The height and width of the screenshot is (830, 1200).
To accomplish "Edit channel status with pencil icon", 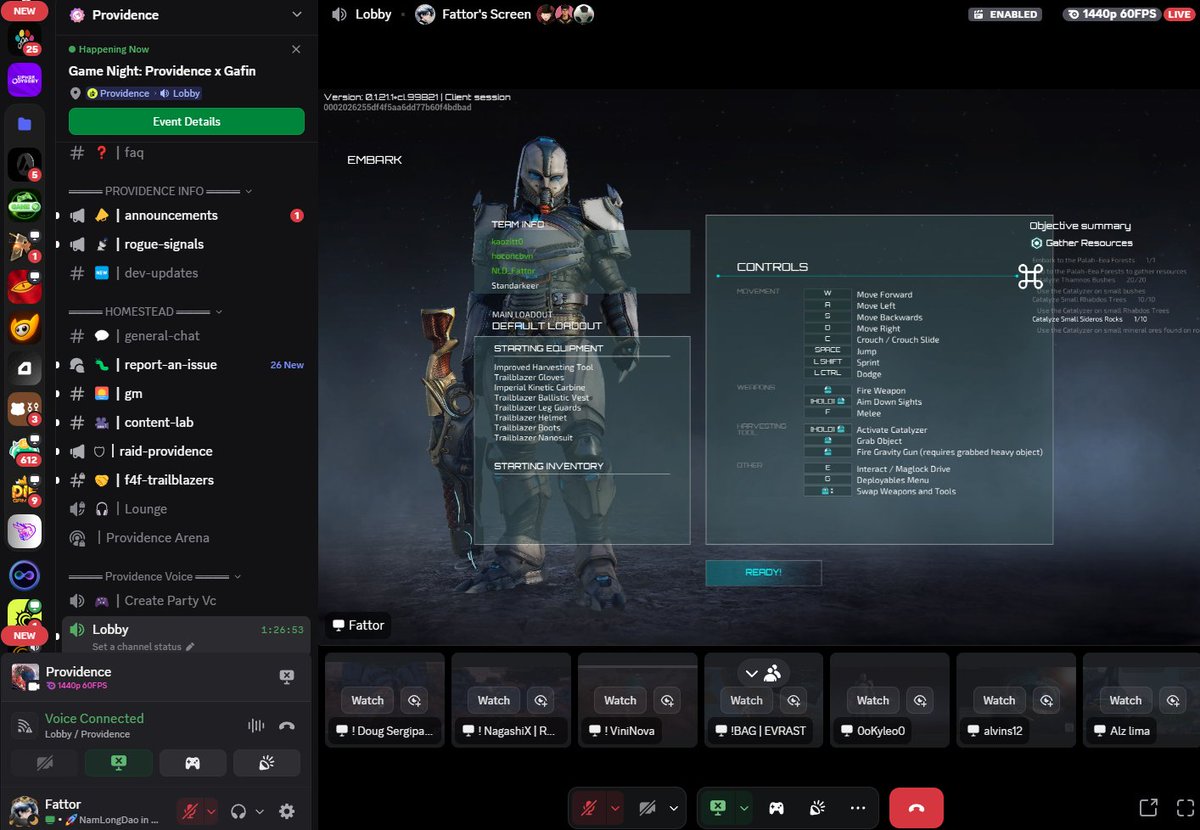I will 190,647.
